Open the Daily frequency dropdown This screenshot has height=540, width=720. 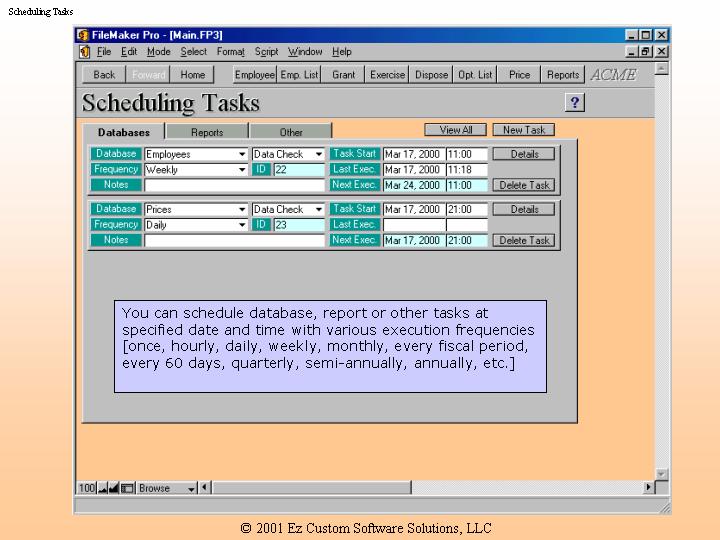(x=242, y=225)
